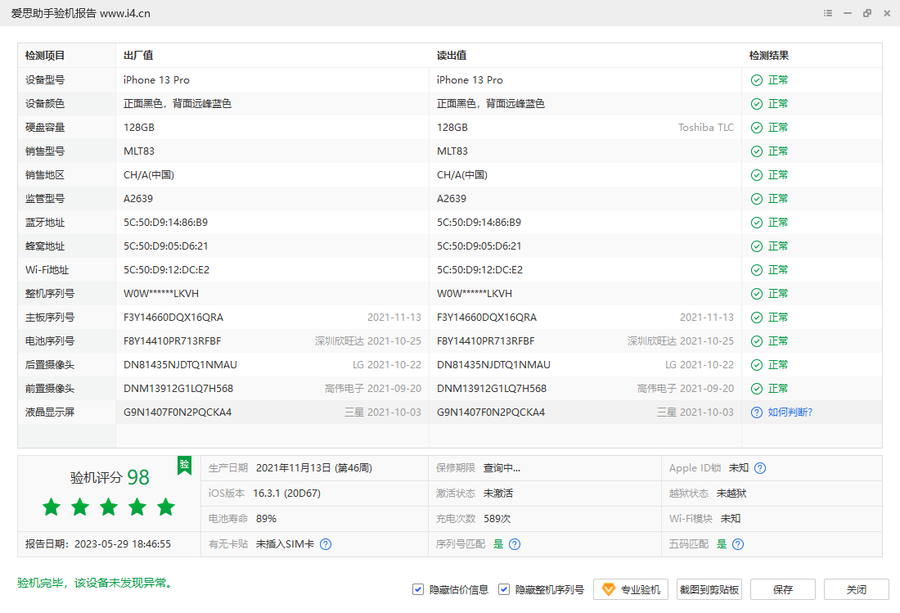Click green checkmark icon for 设备型号
Screen dimensions: 900x613
757,80
